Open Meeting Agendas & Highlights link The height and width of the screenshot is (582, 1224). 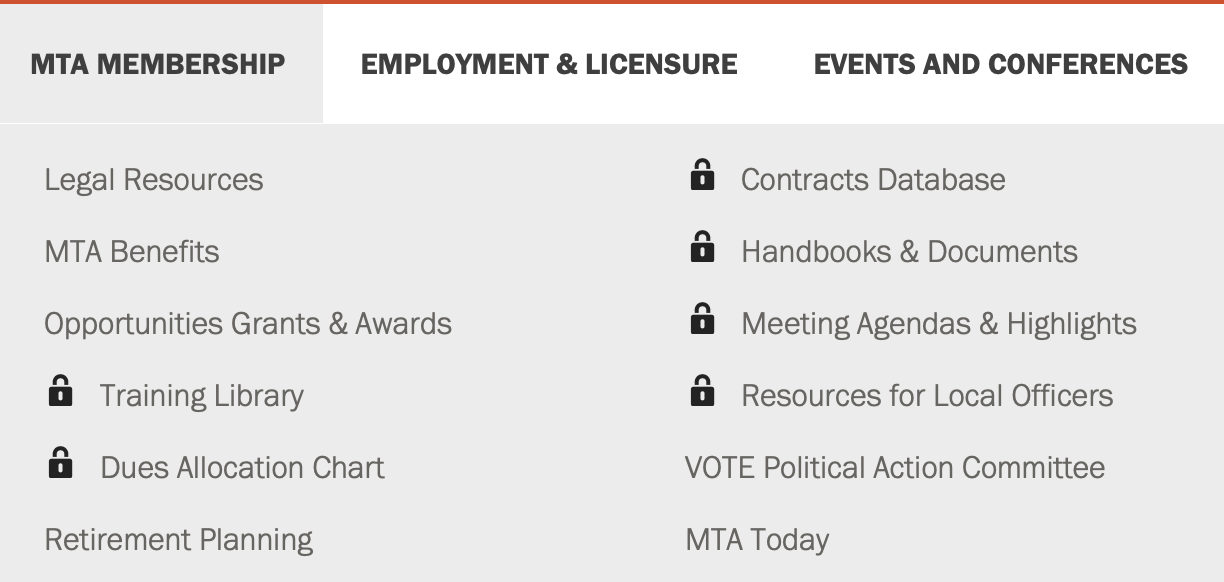click(x=939, y=324)
